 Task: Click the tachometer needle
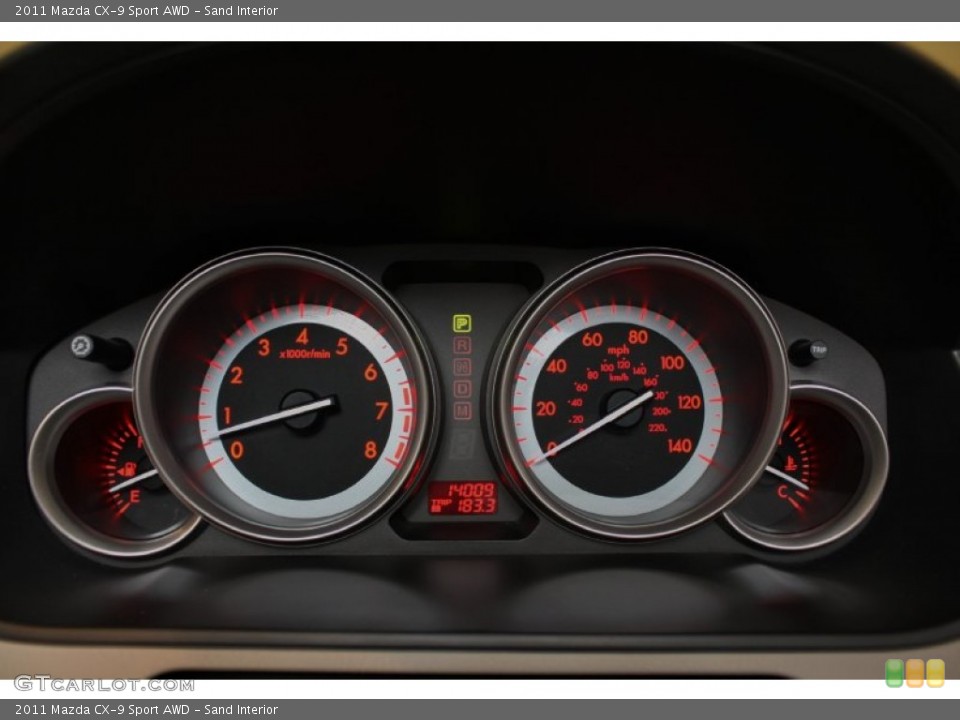[270, 419]
